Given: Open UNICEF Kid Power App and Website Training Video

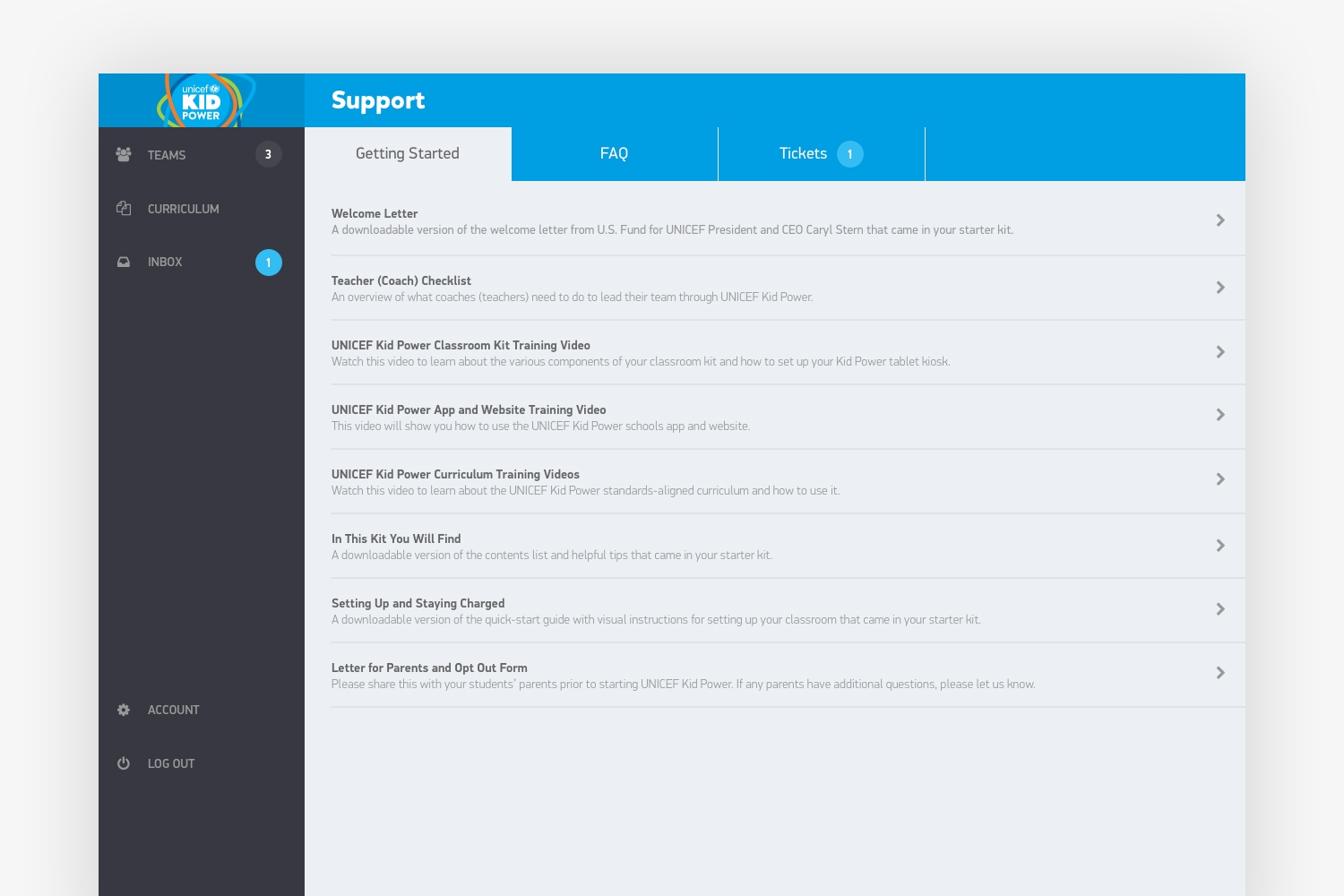Looking at the screenshot, I should 469,409.
